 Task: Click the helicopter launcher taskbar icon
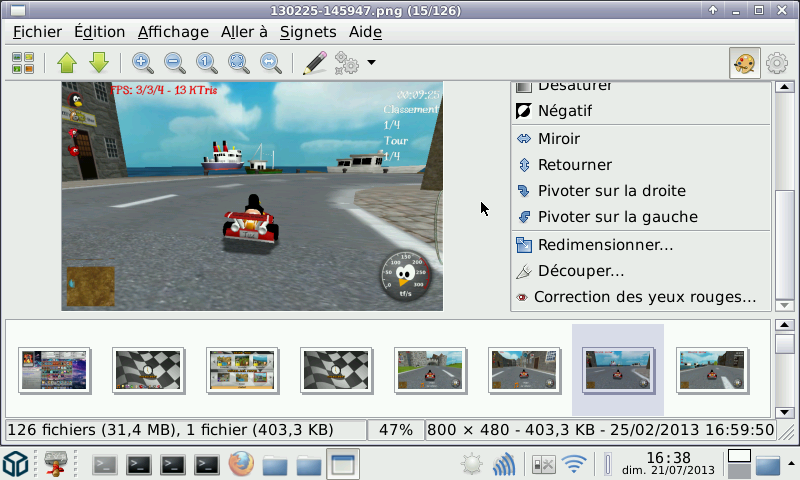(55, 464)
